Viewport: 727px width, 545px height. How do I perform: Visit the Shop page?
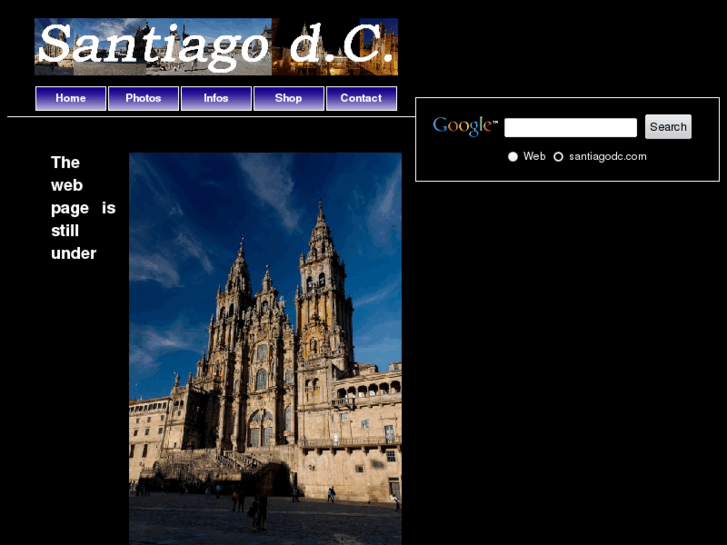[288, 98]
